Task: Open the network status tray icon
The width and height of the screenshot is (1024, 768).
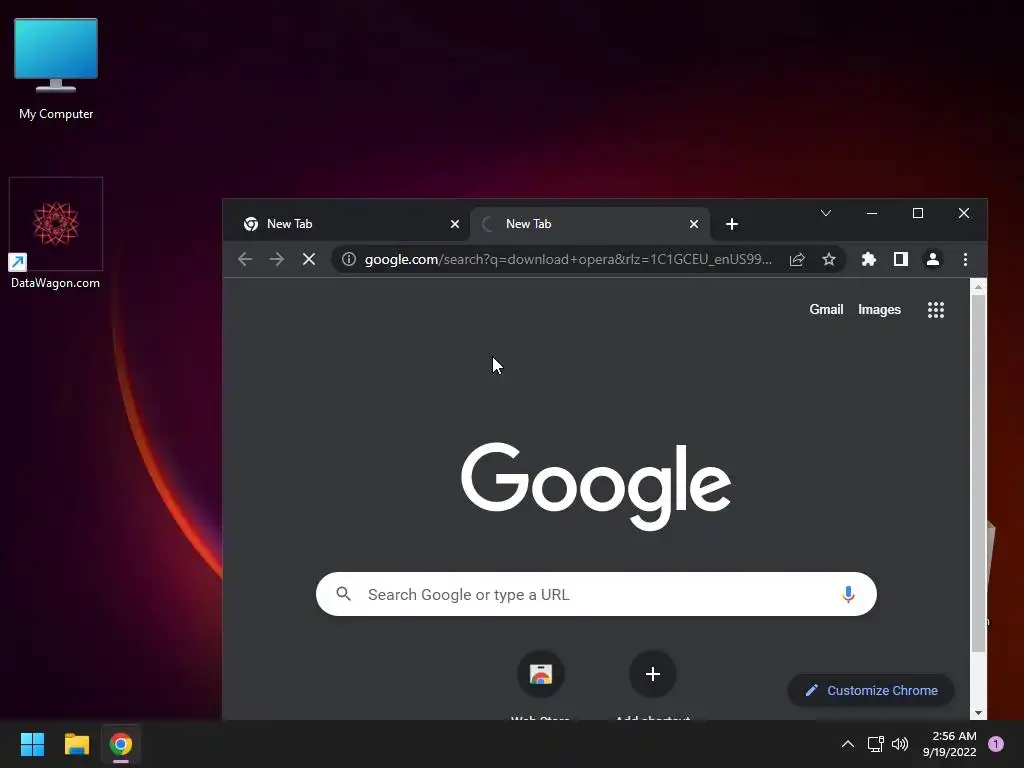Action: pos(875,744)
